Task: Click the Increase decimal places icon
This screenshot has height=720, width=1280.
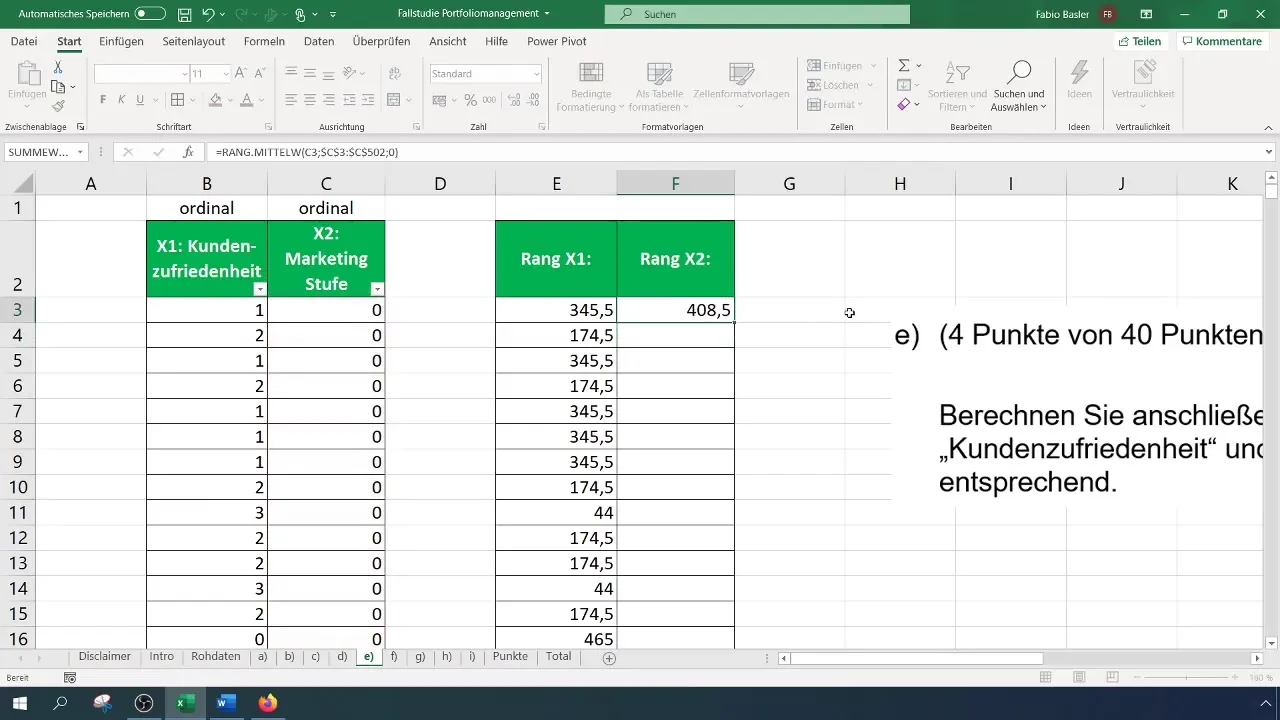Action: [514, 100]
